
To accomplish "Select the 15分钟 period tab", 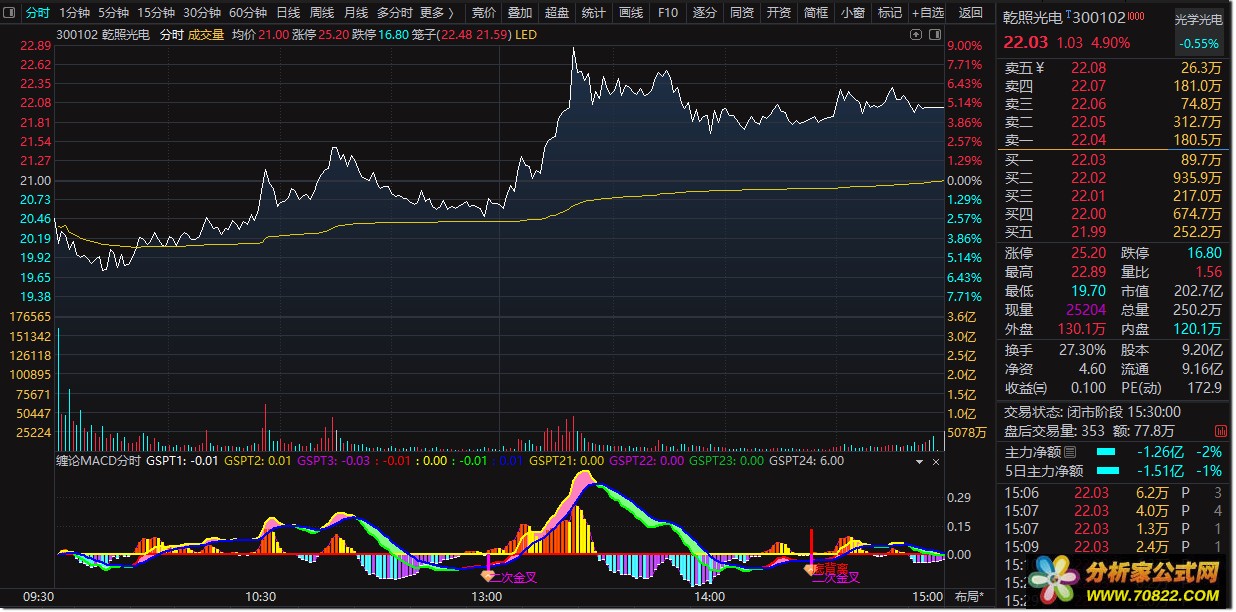I will pyautogui.click(x=156, y=13).
